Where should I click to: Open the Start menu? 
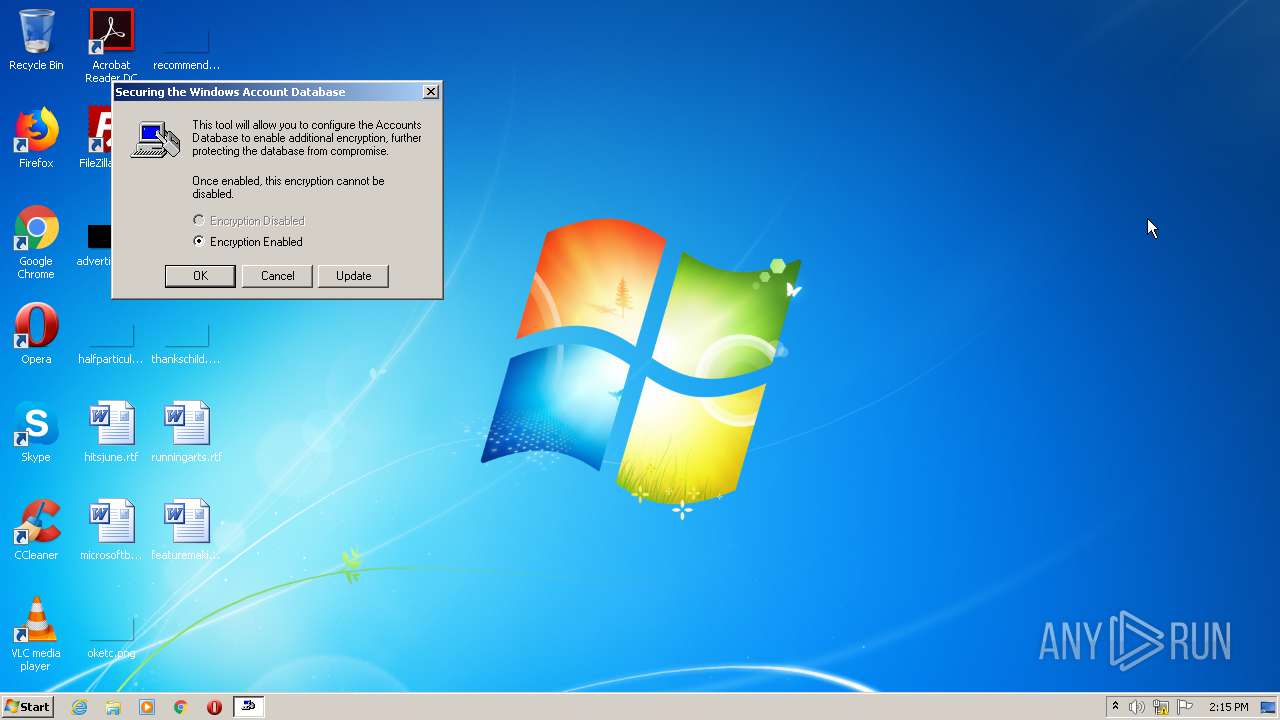click(x=27, y=707)
